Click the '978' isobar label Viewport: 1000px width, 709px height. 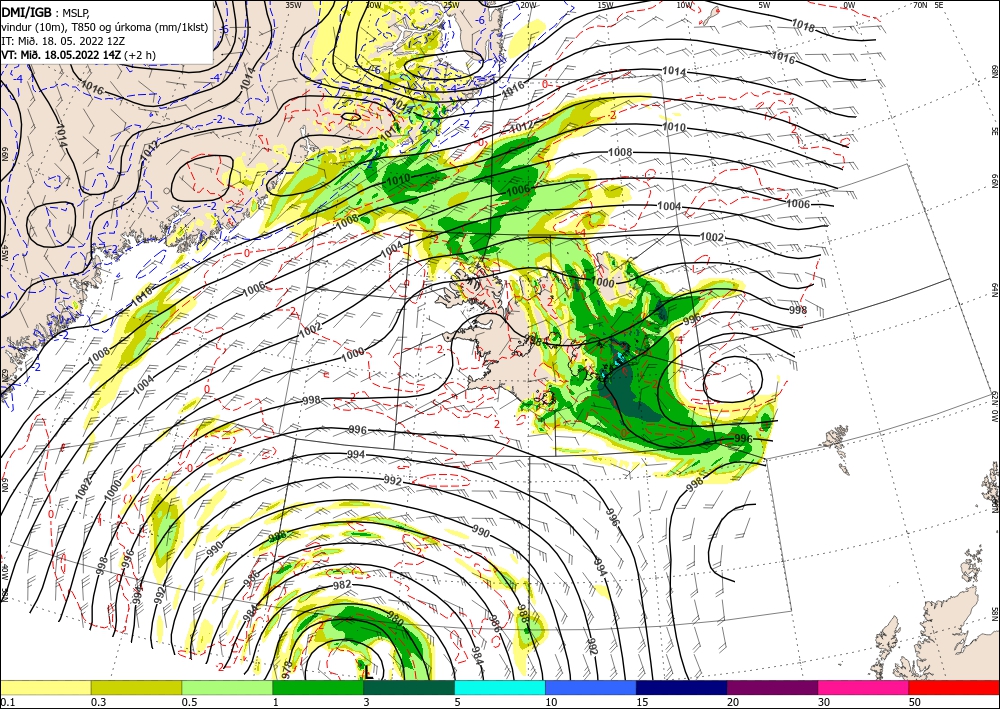pyautogui.click(x=287, y=669)
